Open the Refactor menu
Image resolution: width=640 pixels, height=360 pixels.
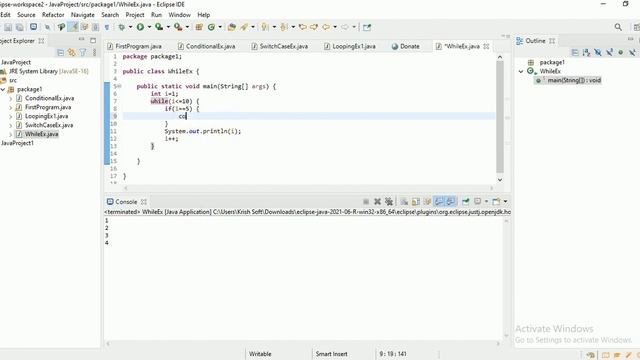point(53,15)
